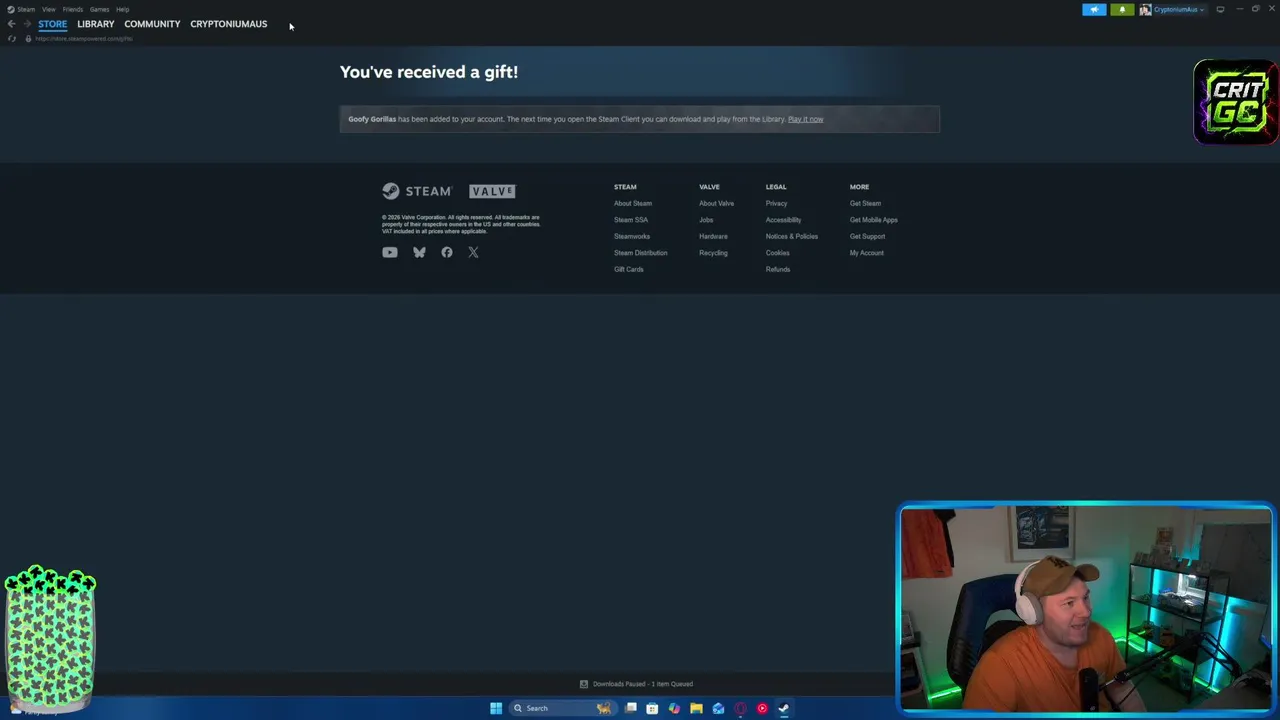This screenshot has width=1280, height=720.
Task: Click the CryptoniumAus profile avatar
Action: click(1145, 9)
